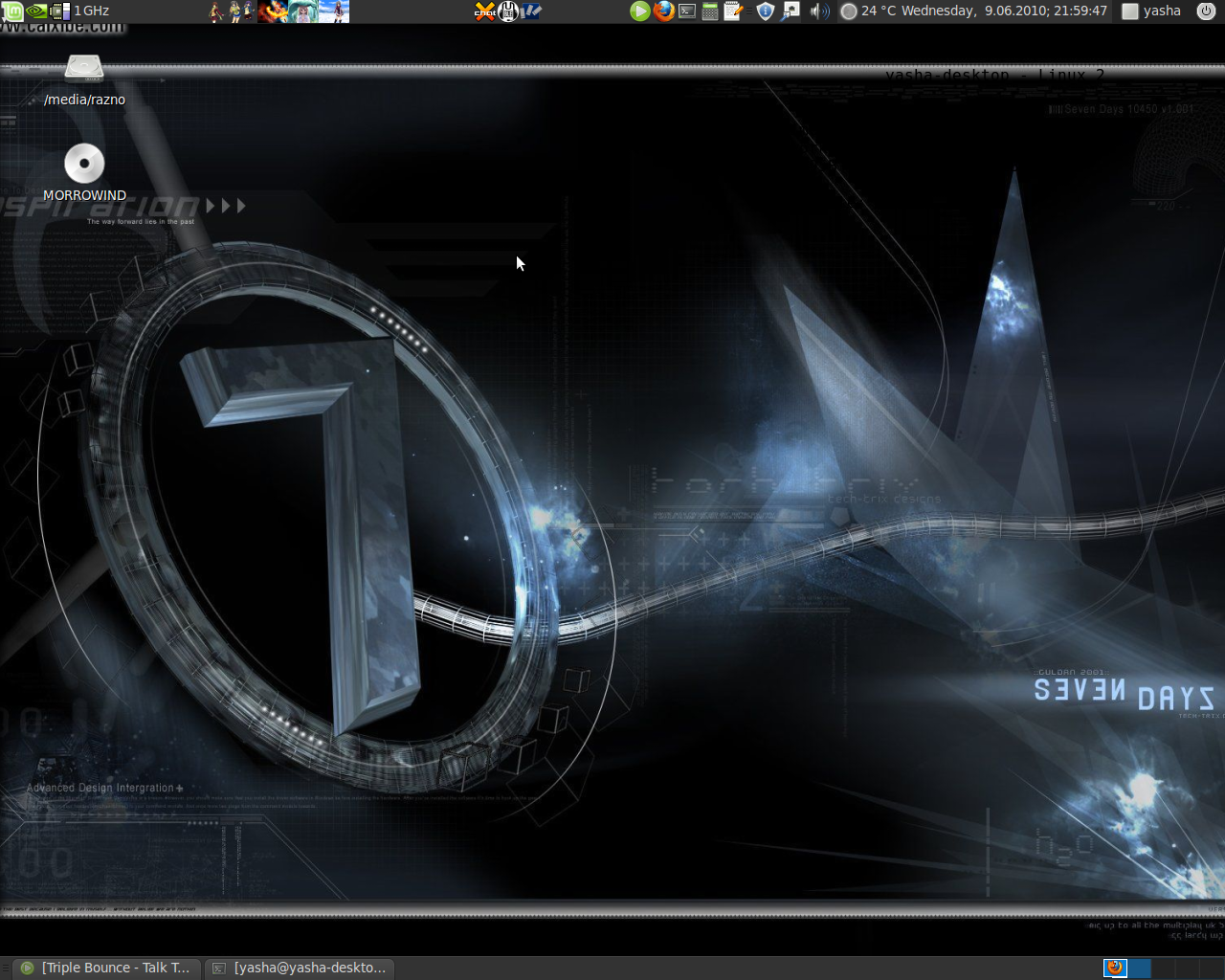Select the MORROWIND disc desktop icon

click(x=84, y=165)
